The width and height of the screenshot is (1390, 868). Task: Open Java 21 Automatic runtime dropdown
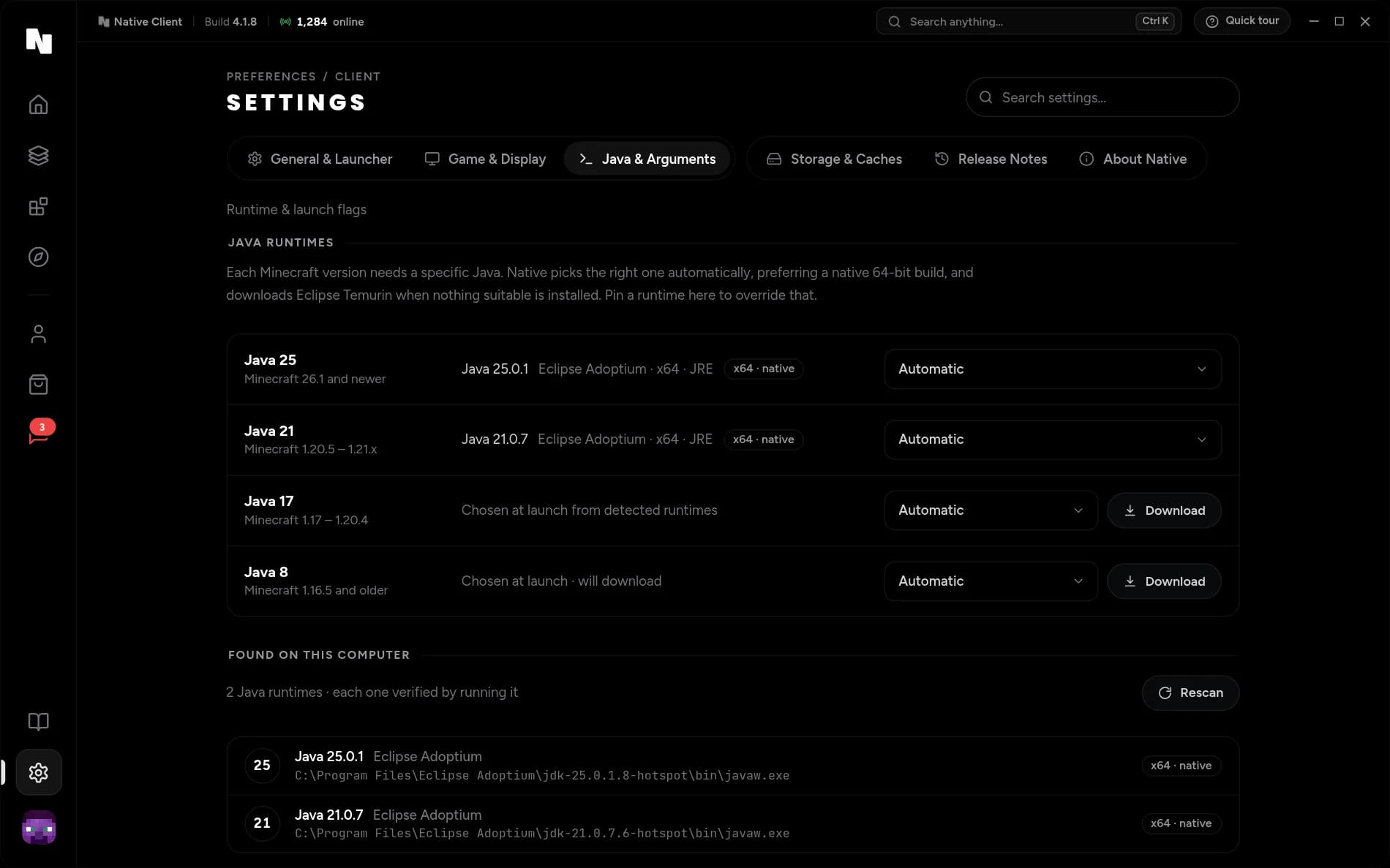tap(1052, 439)
